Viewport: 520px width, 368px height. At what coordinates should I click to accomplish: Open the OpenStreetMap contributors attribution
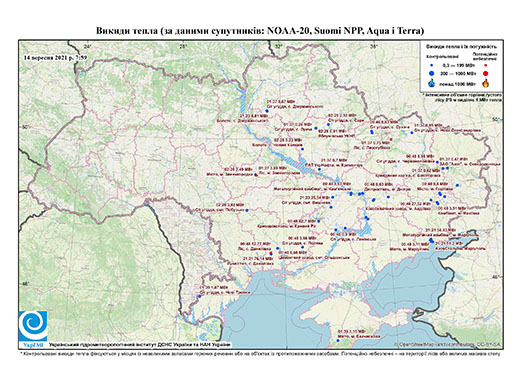447,344
